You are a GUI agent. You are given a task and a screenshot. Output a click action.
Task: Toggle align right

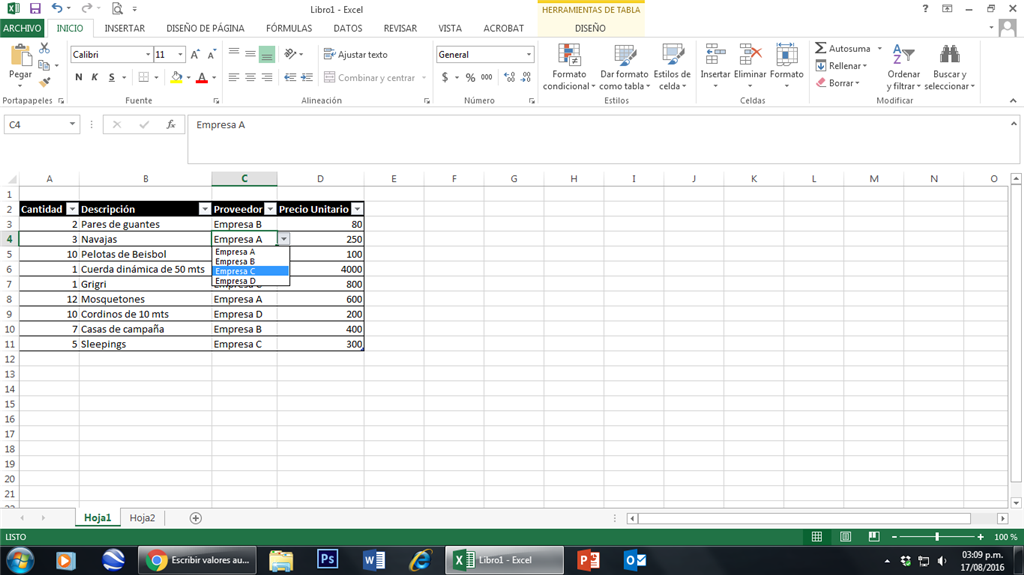(266, 77)
